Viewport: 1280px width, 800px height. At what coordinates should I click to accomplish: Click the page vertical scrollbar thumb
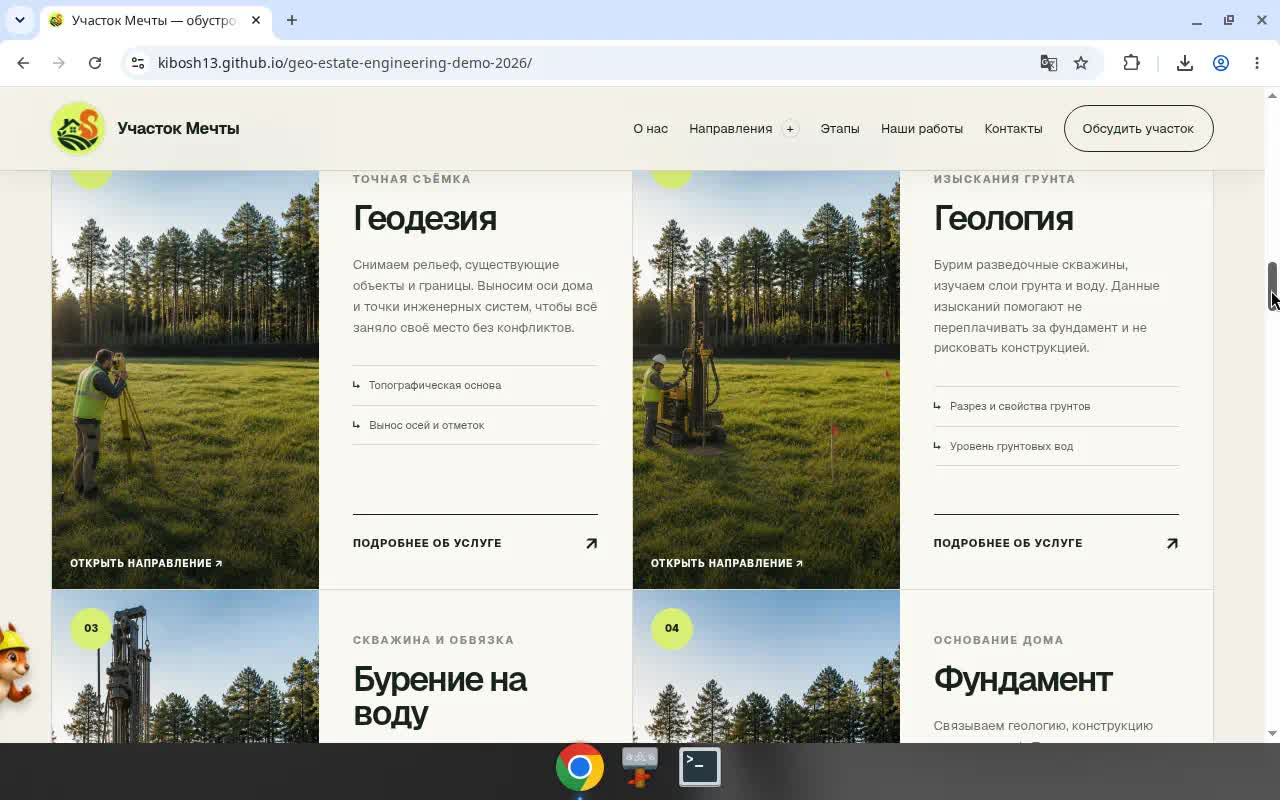pos(1273,286)
